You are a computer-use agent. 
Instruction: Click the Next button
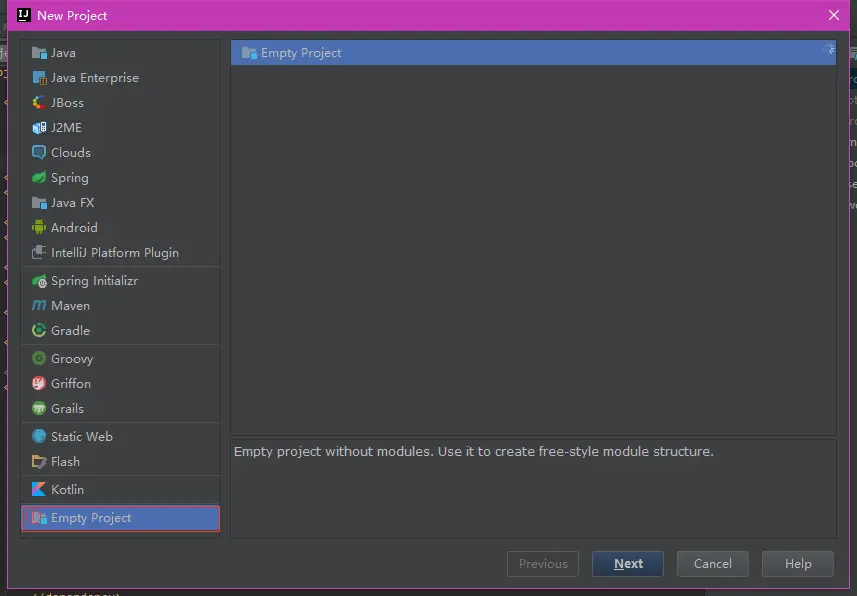[627, 563]
